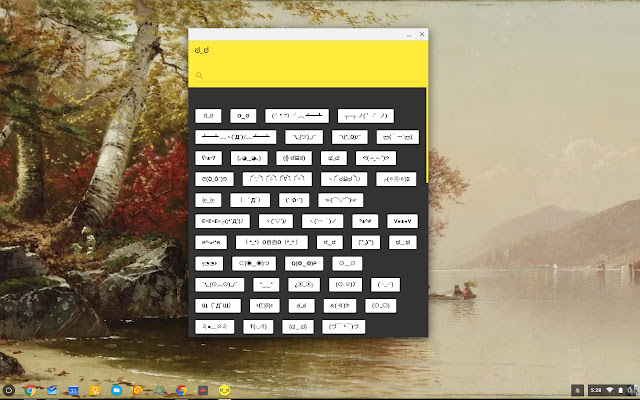The width and height of the screenshot is (640, 400).
Task: Pick the (。◕‿◕。) cute face emoticon
Action: pos(249,158)
